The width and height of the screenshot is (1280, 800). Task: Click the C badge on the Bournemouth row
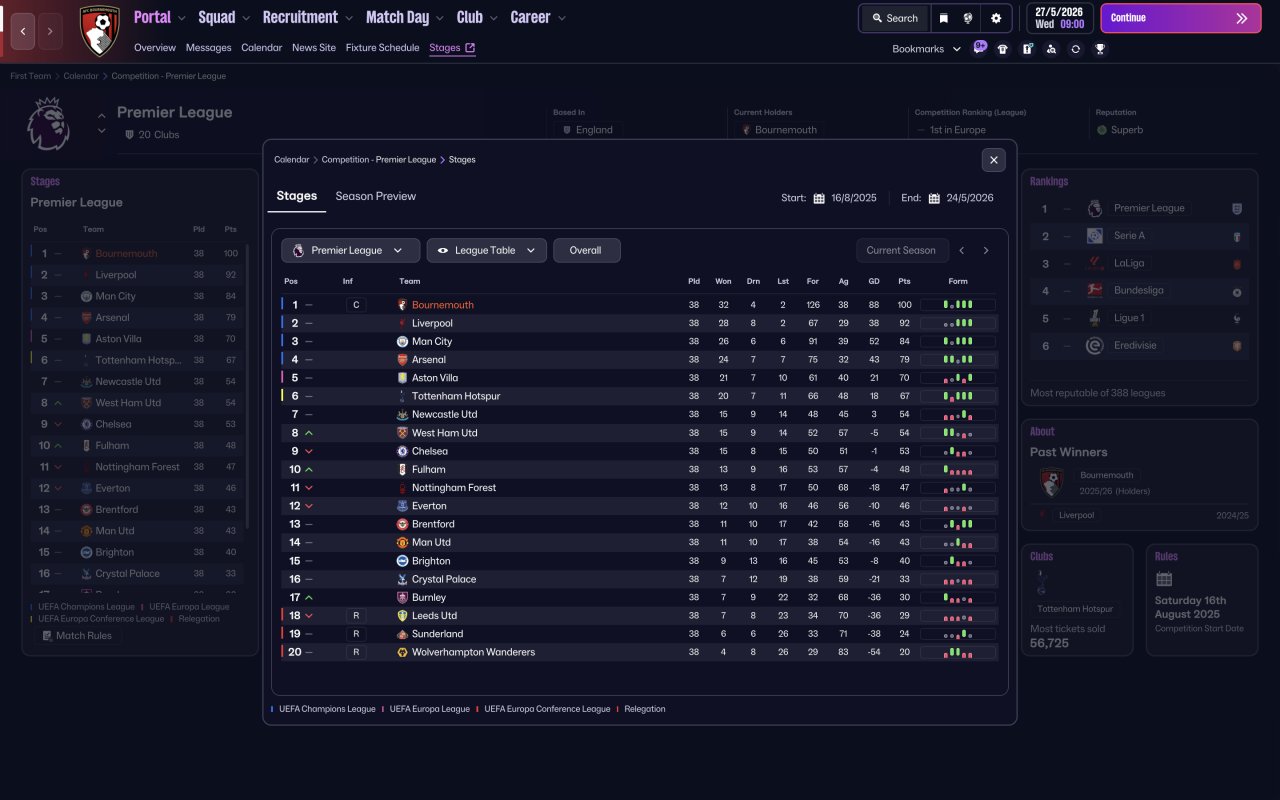[356, 305]
